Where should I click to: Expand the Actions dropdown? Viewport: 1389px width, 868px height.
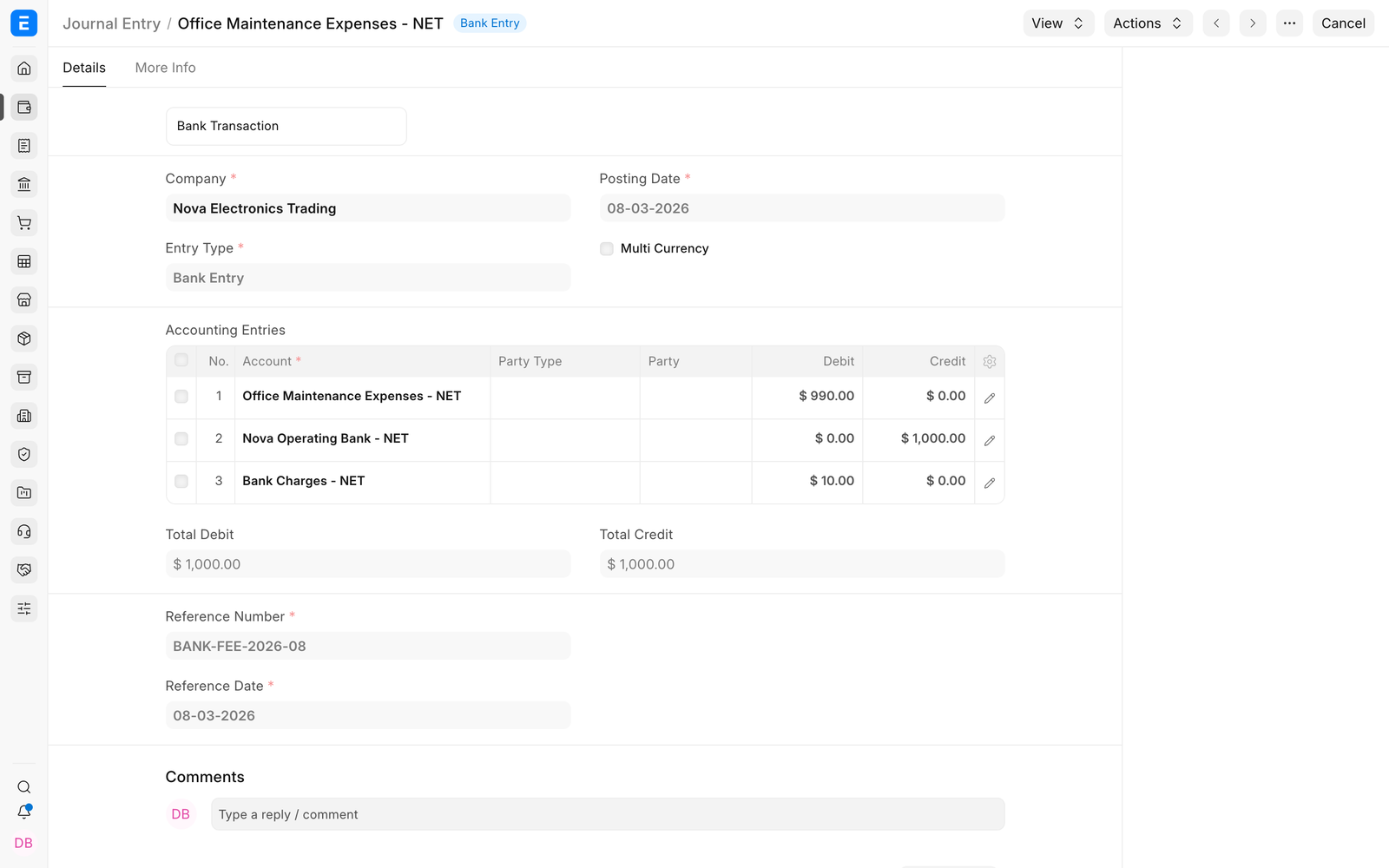click(x=1148, y=23)
